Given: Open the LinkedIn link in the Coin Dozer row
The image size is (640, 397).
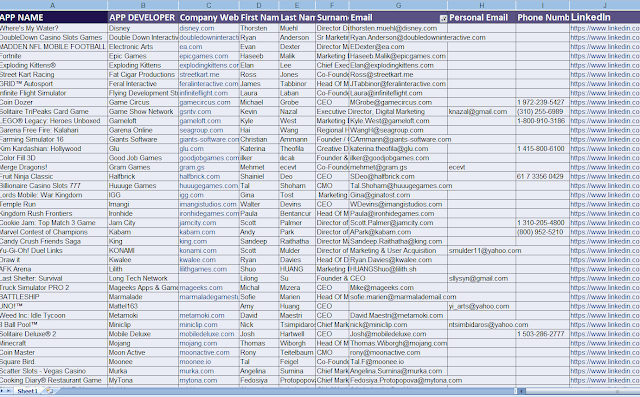Looking at the screenshot, I should click(605, 102).
